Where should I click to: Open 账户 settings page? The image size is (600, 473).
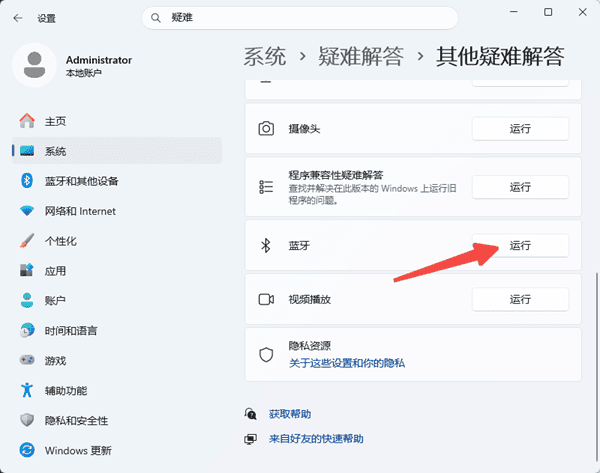tap(117, 300)
